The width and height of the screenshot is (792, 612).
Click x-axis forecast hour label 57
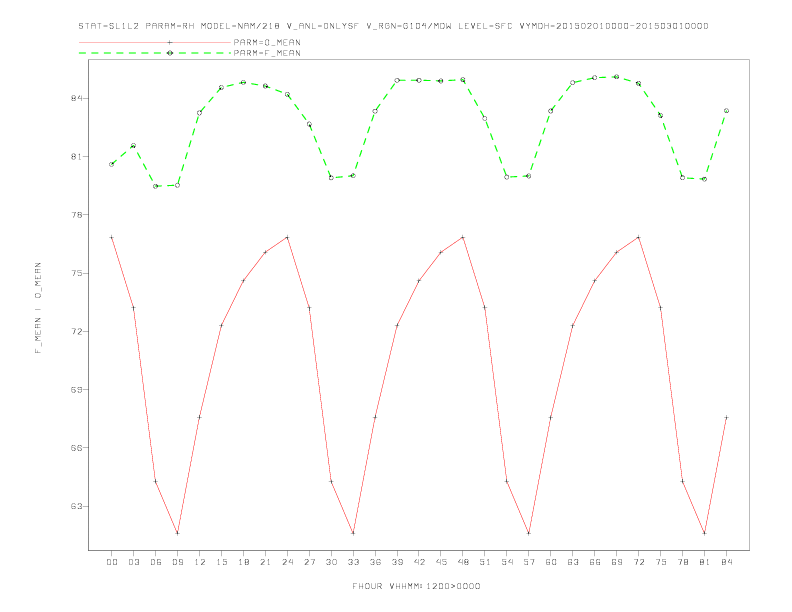pyautogui.click(x=529, y=562)
